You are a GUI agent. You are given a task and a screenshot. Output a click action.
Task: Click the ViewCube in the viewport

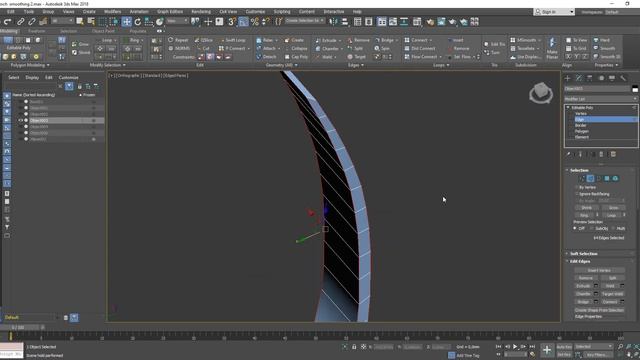coord(541,93)
